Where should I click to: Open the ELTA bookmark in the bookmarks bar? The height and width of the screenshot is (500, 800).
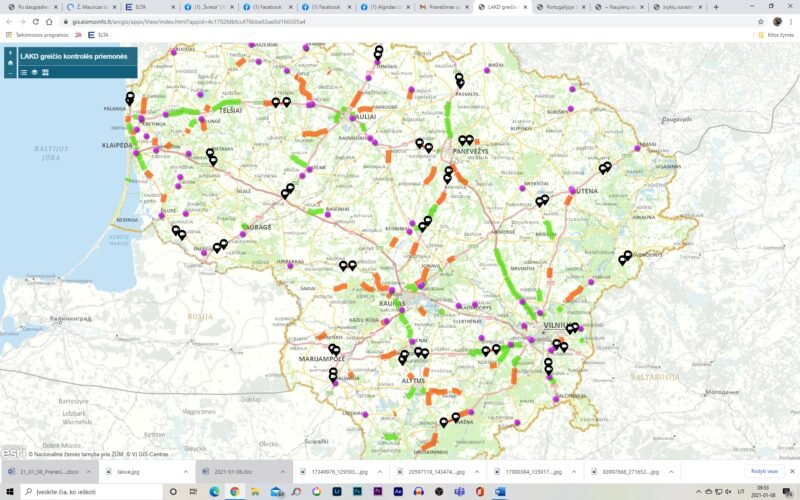pos(98,35)
